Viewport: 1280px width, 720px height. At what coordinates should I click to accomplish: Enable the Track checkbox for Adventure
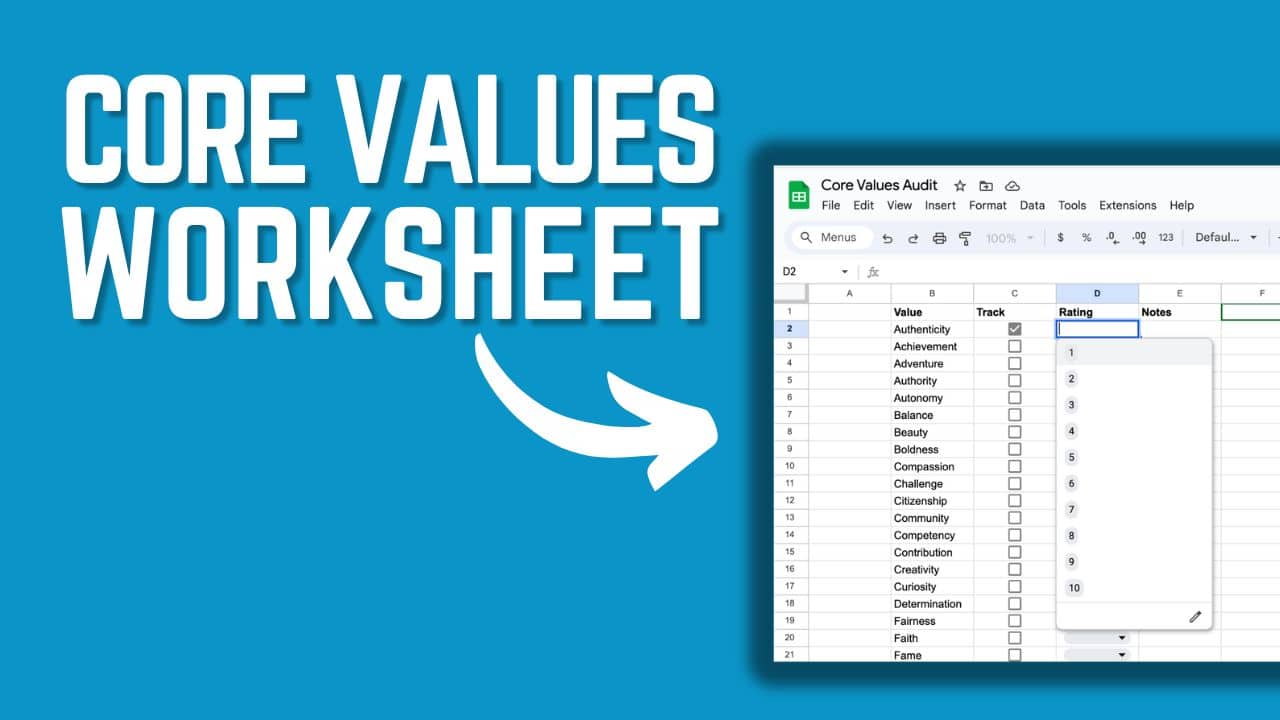[x=1015, y=363]
